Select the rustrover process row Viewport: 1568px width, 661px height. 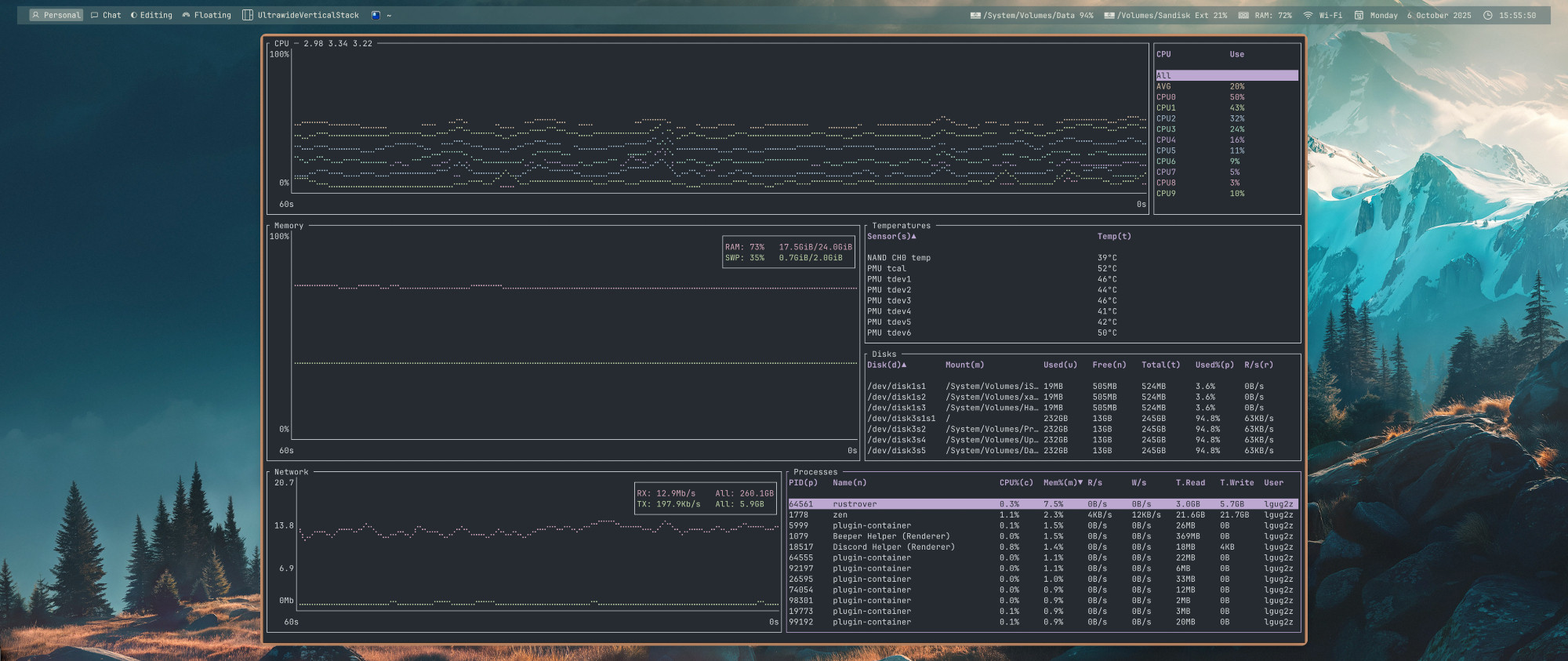tap(855, 504)
